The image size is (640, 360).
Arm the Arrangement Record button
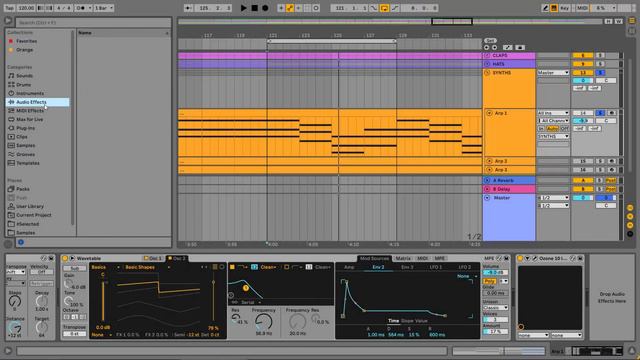pos(265,8)
